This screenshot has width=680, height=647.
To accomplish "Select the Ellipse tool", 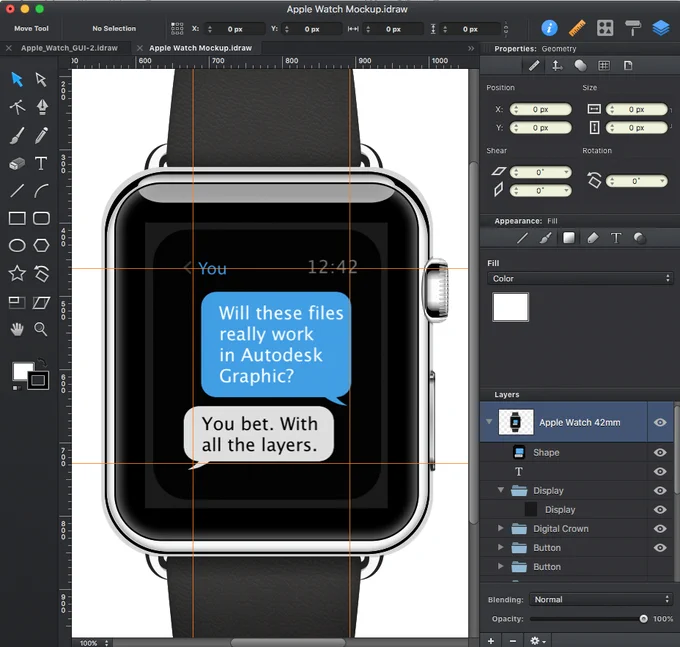I will 17,245.
